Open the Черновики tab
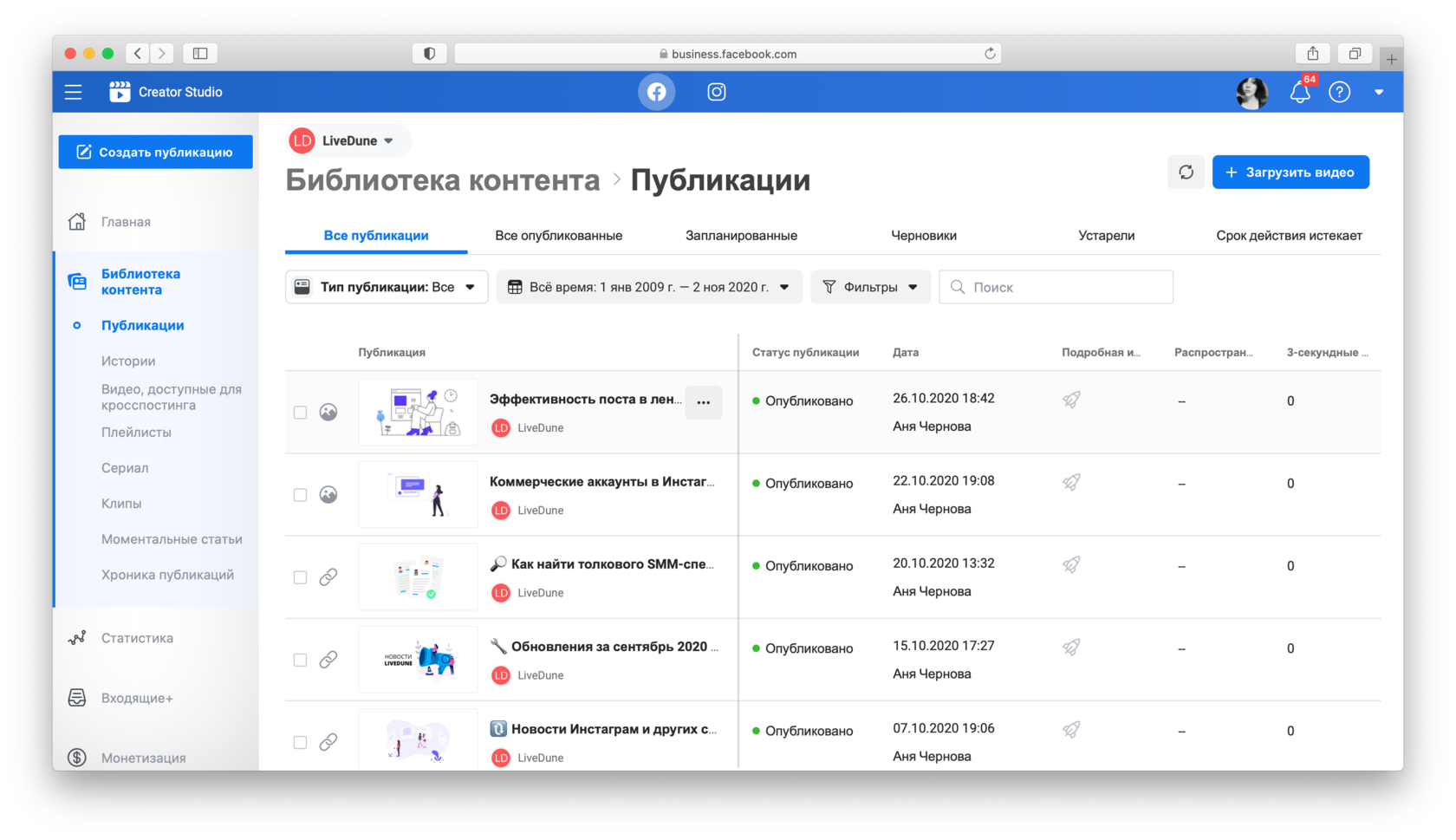The image size is (1456, 840). coord(924,236)
